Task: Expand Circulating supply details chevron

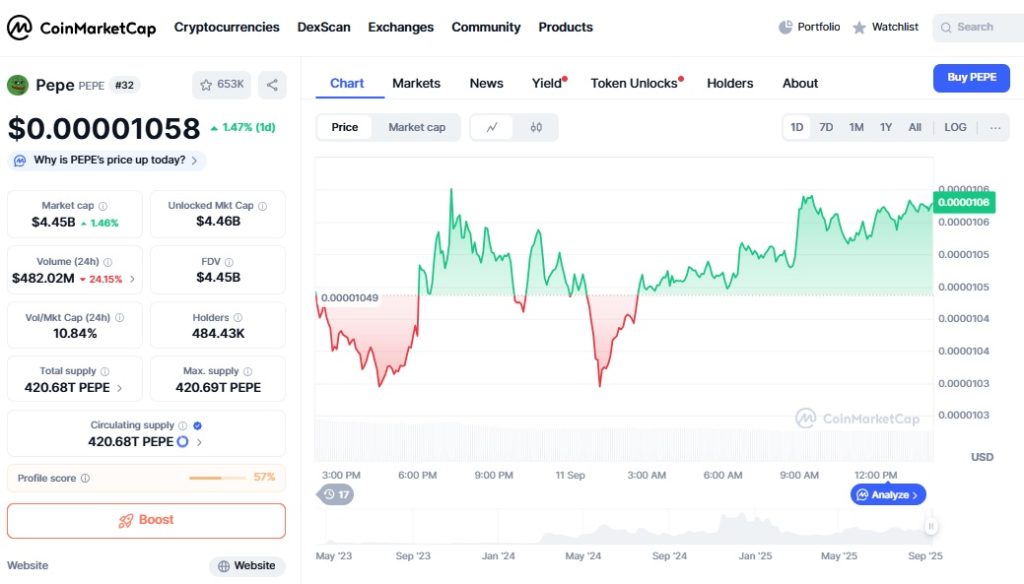Action: [199, 442]
